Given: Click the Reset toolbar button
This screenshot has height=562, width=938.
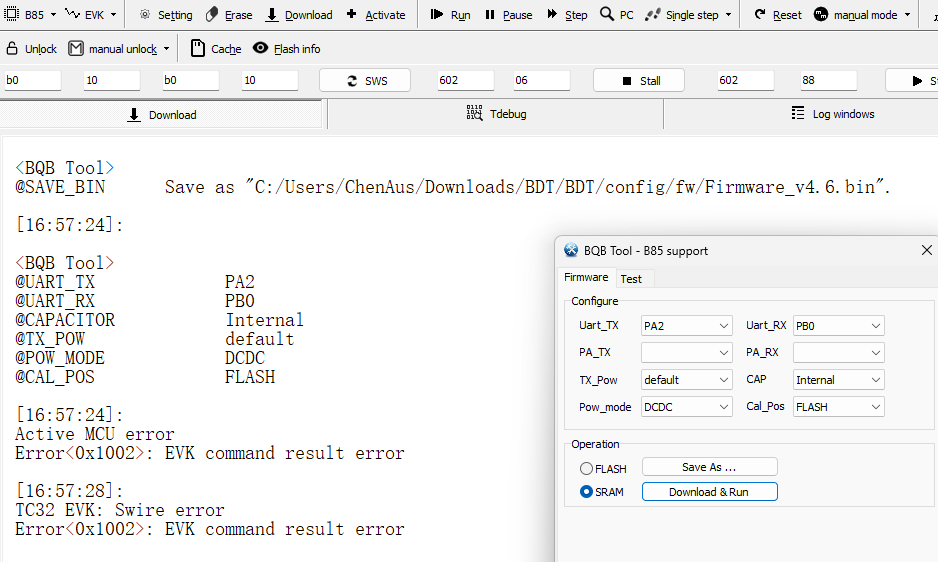Looking at the screenshot, I should coord(778,14).
